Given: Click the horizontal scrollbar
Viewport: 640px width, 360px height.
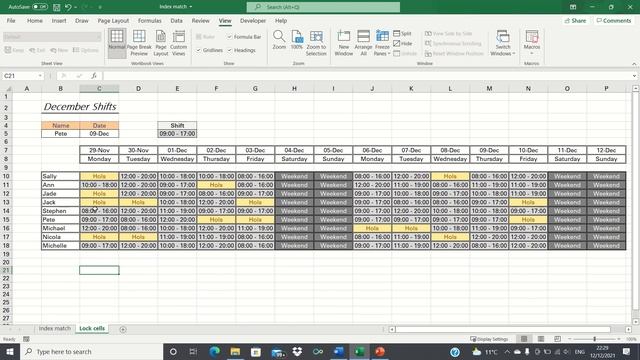Looking at the screenshot, I should [503, 329].
